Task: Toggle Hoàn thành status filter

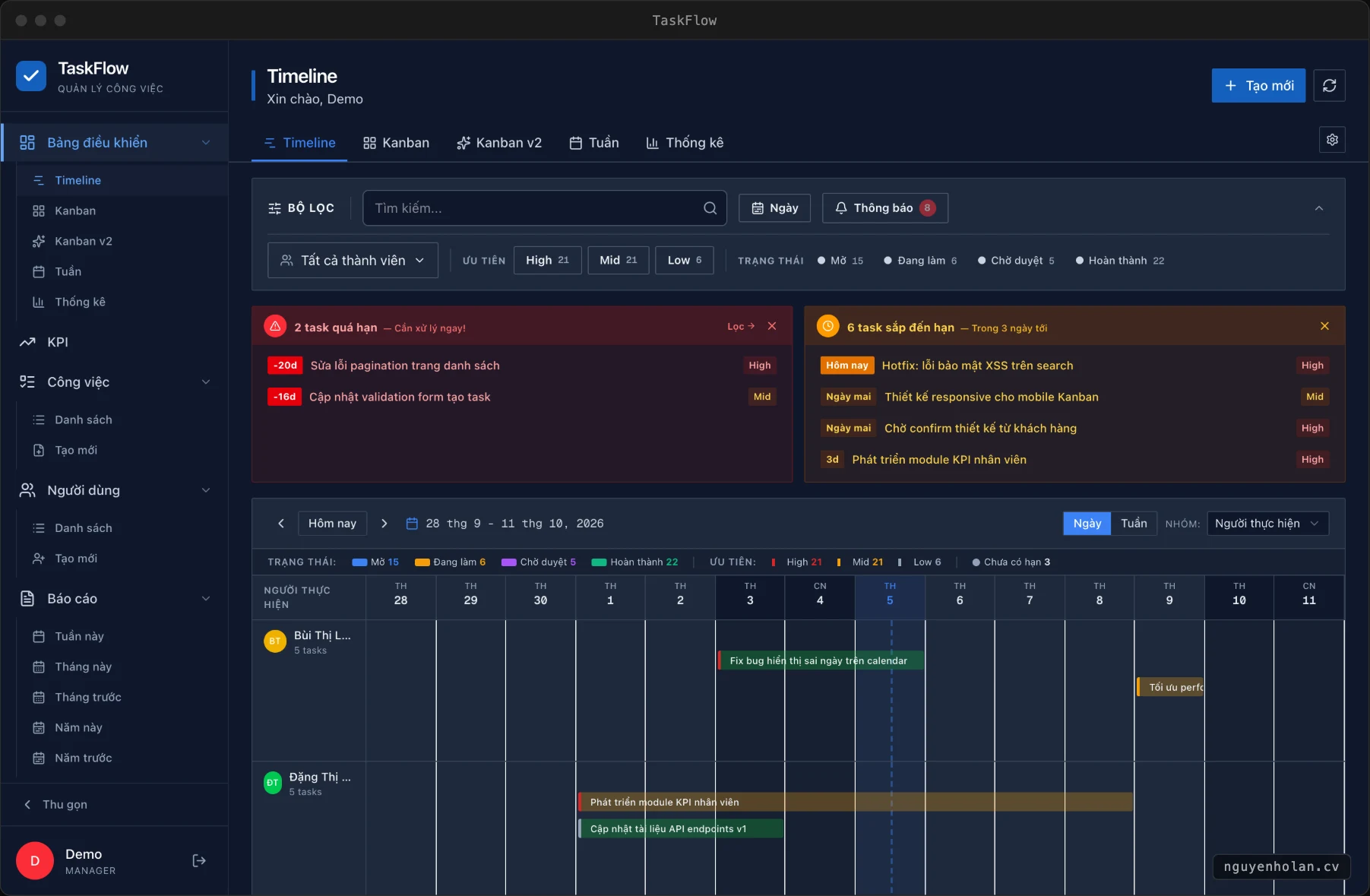Action: pyautogui.click(x=1120, y=261)
